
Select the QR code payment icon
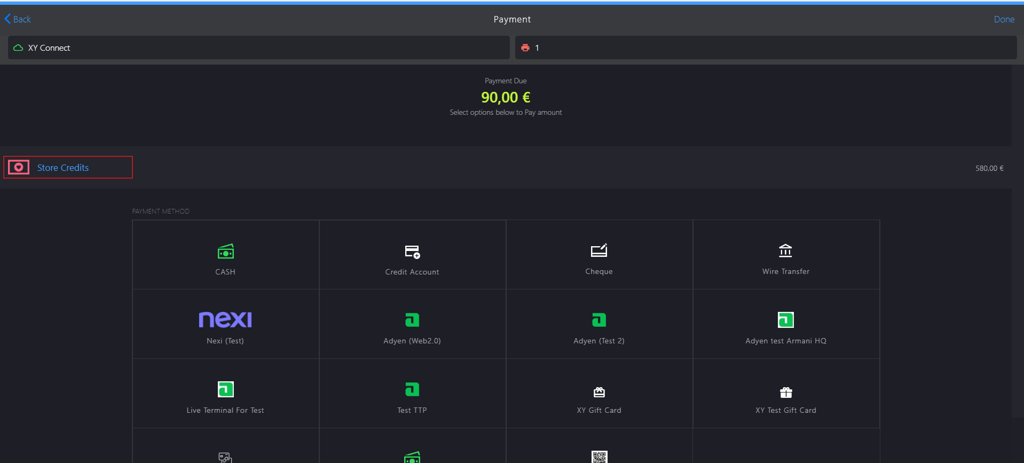coord(599,456)
